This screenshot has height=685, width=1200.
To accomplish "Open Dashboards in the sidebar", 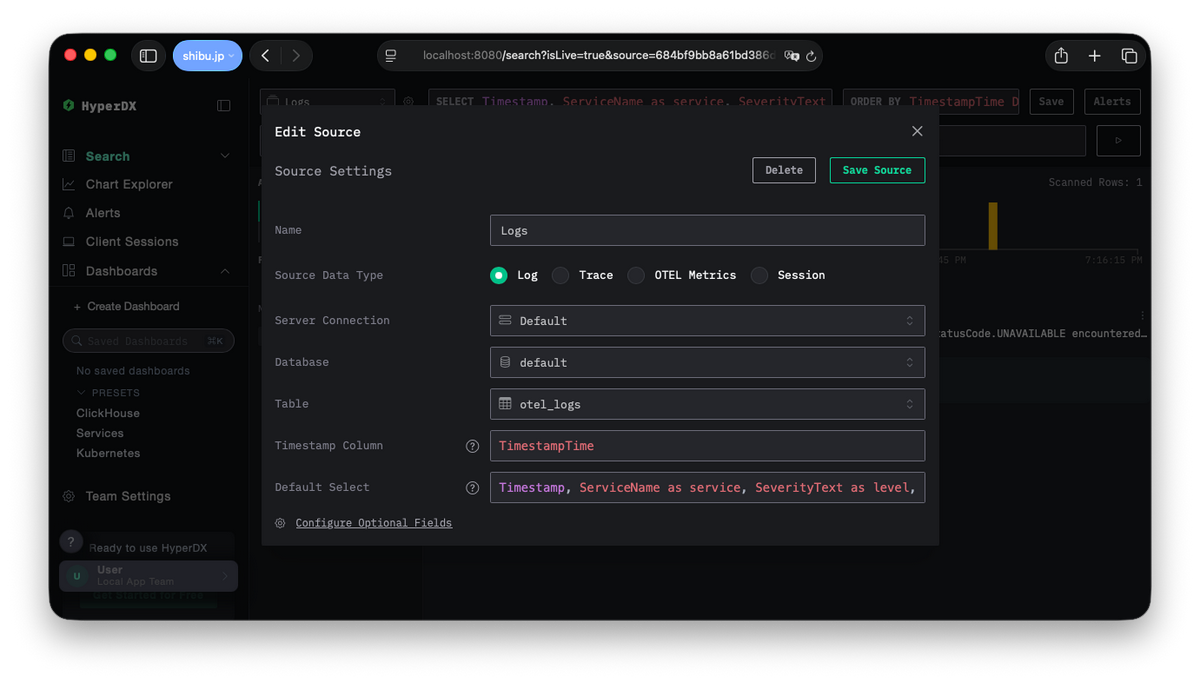I will point(121,271).
